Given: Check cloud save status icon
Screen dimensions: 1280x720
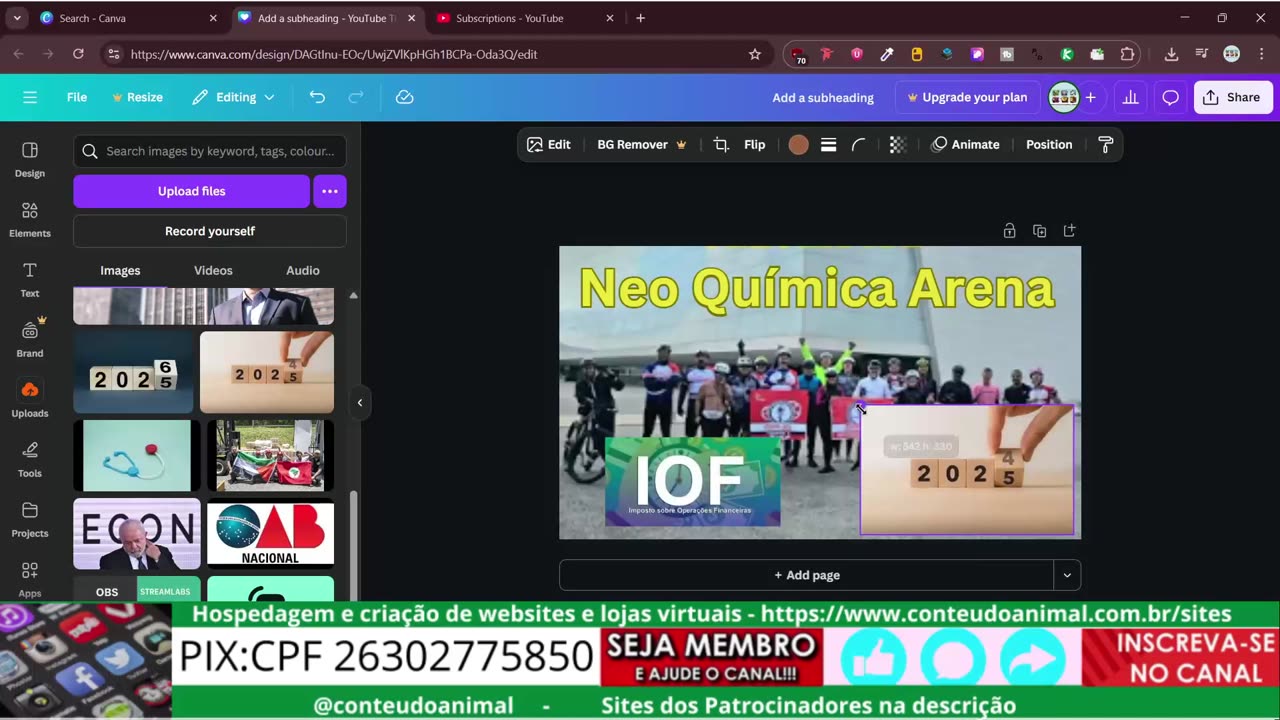Looking at the screenshot, I should coord(405,97).
